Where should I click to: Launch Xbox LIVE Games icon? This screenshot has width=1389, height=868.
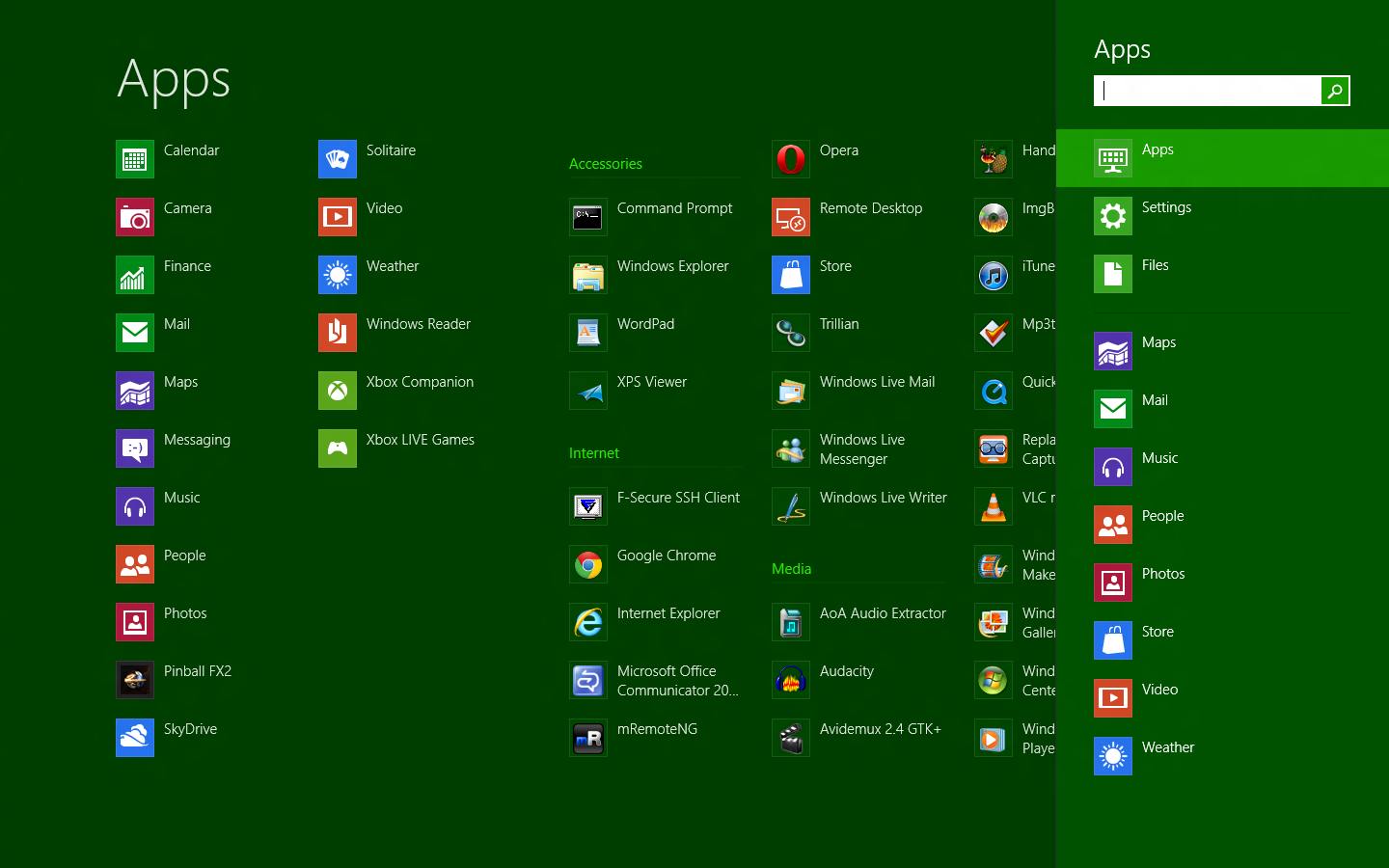[338, 448]
